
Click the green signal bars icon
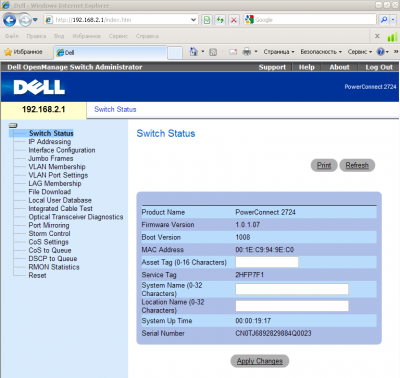[392, 37]
